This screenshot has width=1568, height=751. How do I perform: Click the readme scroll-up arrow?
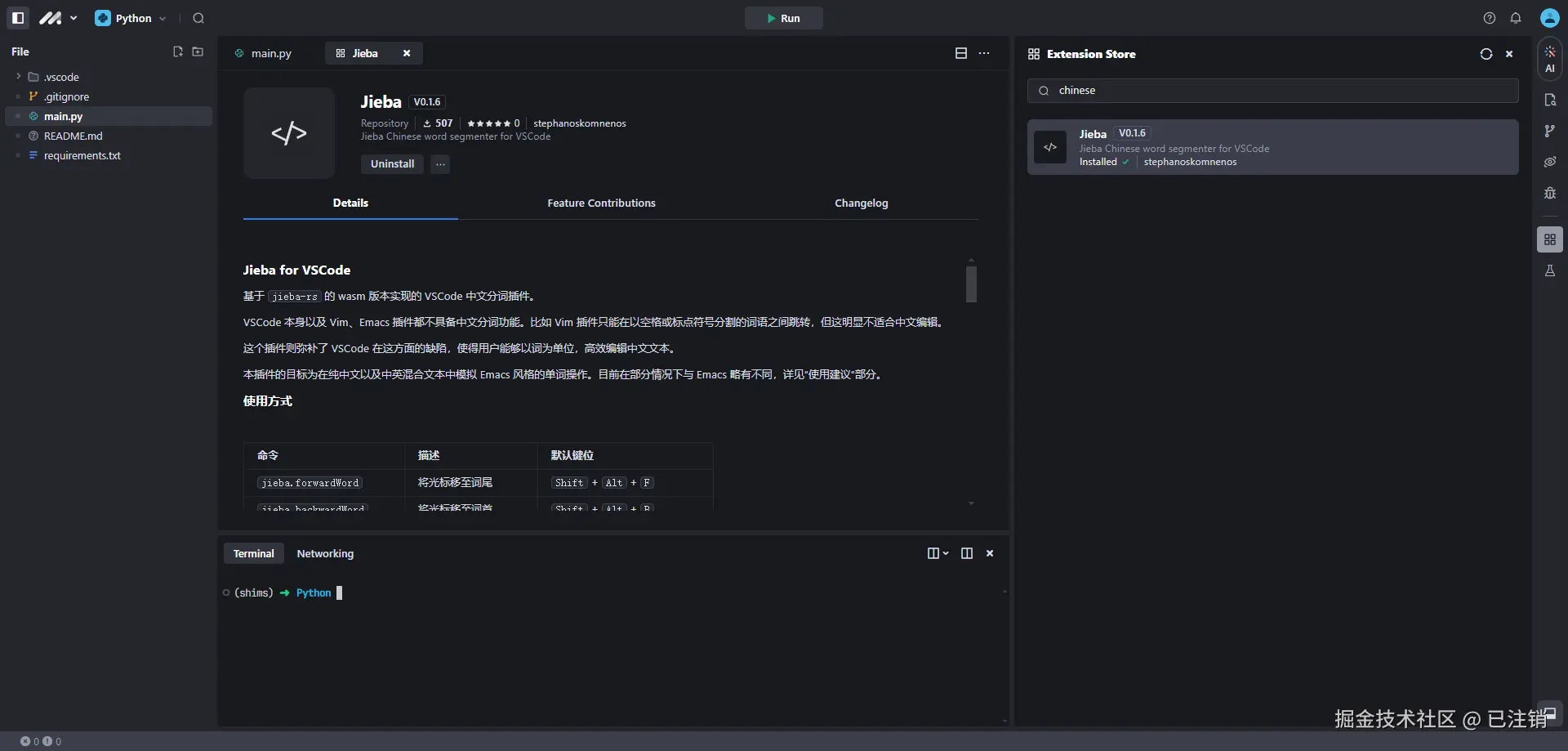971,260
